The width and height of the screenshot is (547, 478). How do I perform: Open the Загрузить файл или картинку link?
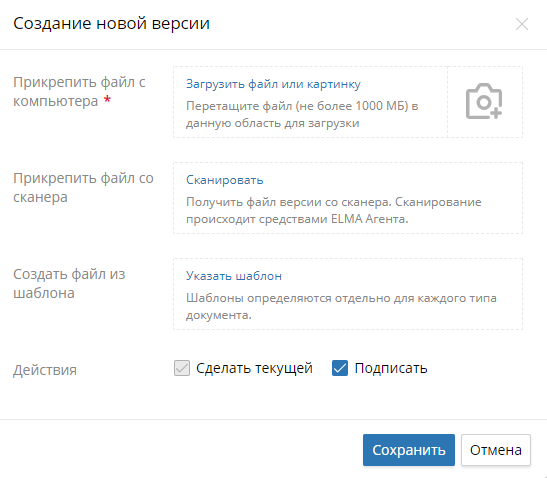pyautogui.click(x=273, y=84)
